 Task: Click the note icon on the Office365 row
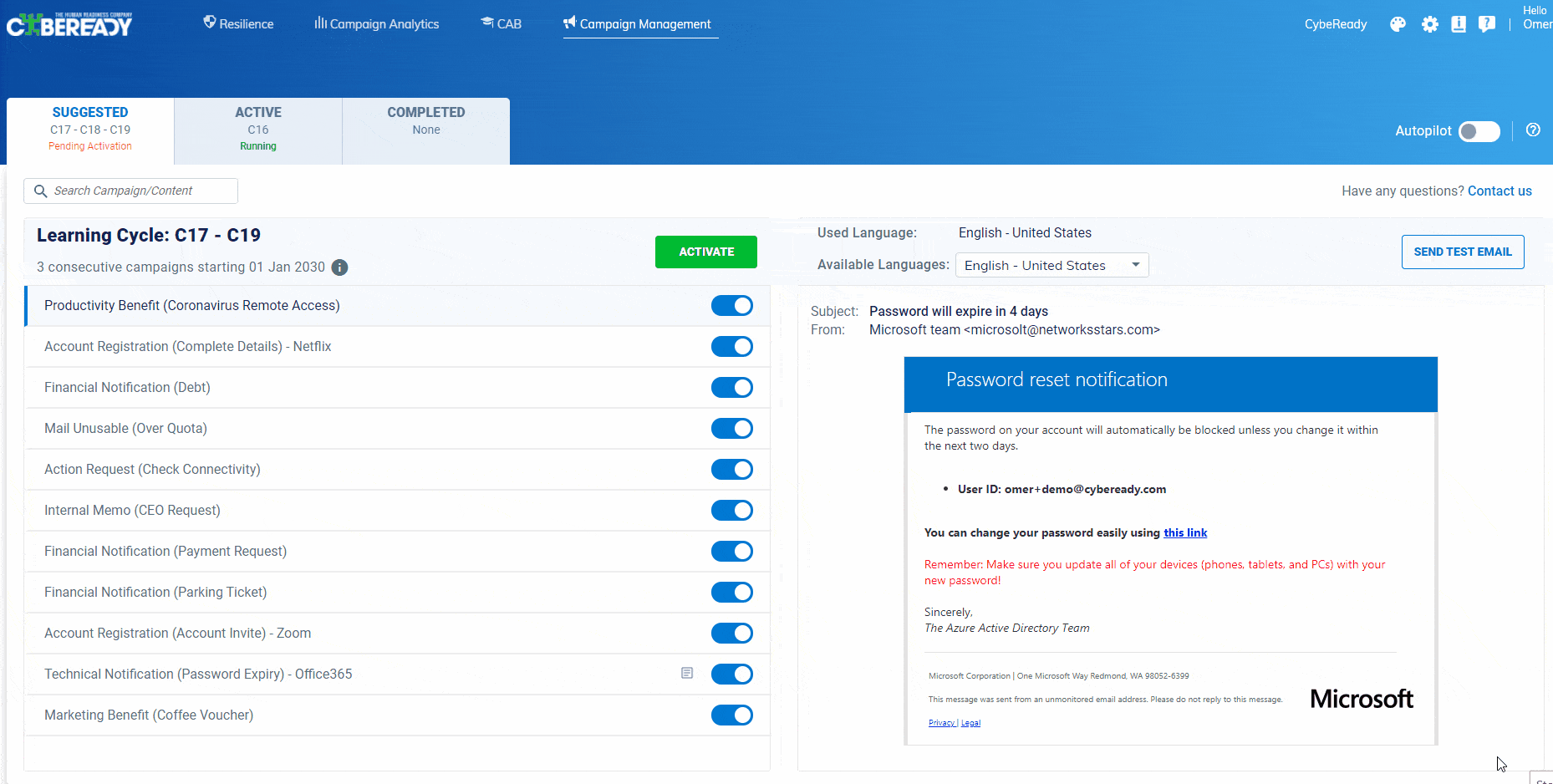(687, 673)
